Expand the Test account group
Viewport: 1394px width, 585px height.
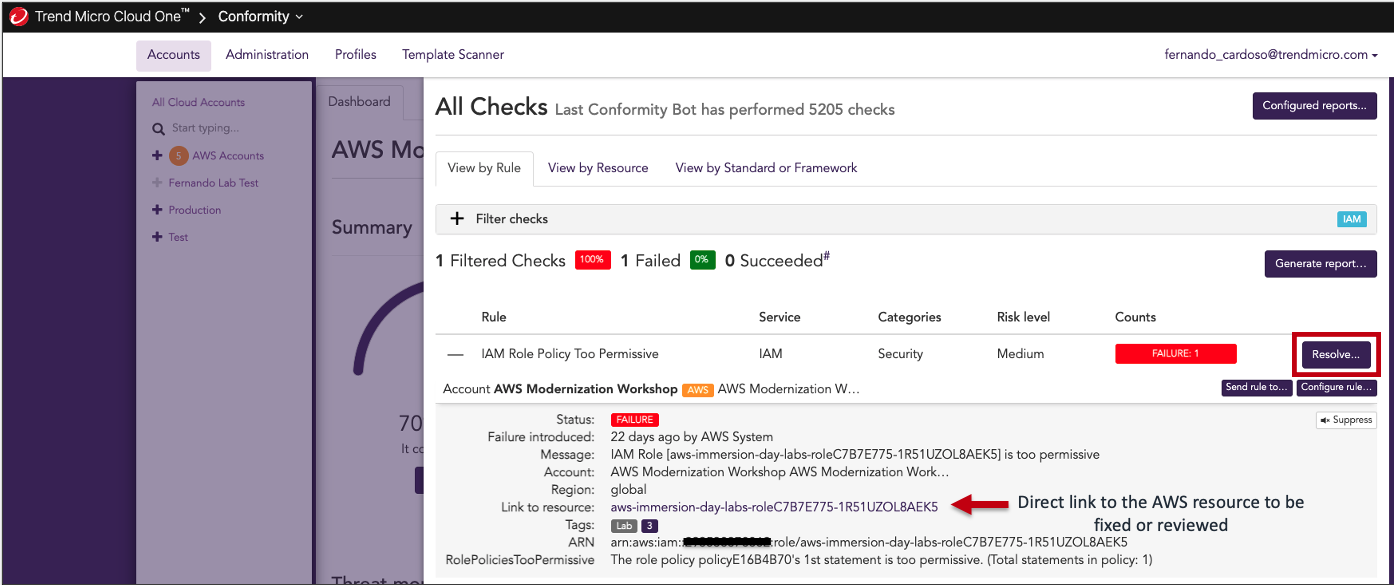[x=157, y=237]
